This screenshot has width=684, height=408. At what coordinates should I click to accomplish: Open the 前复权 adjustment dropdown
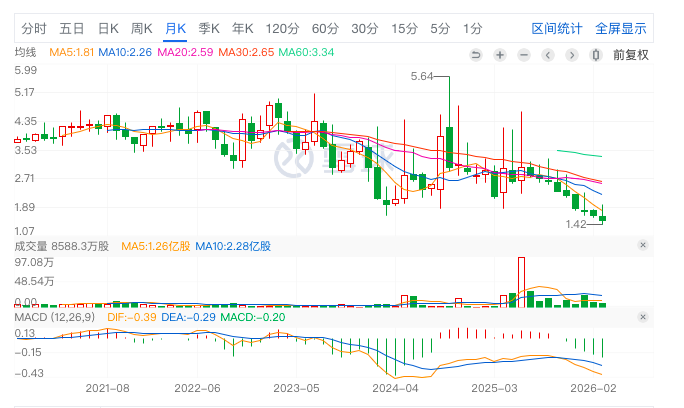(x=630, y=54)
